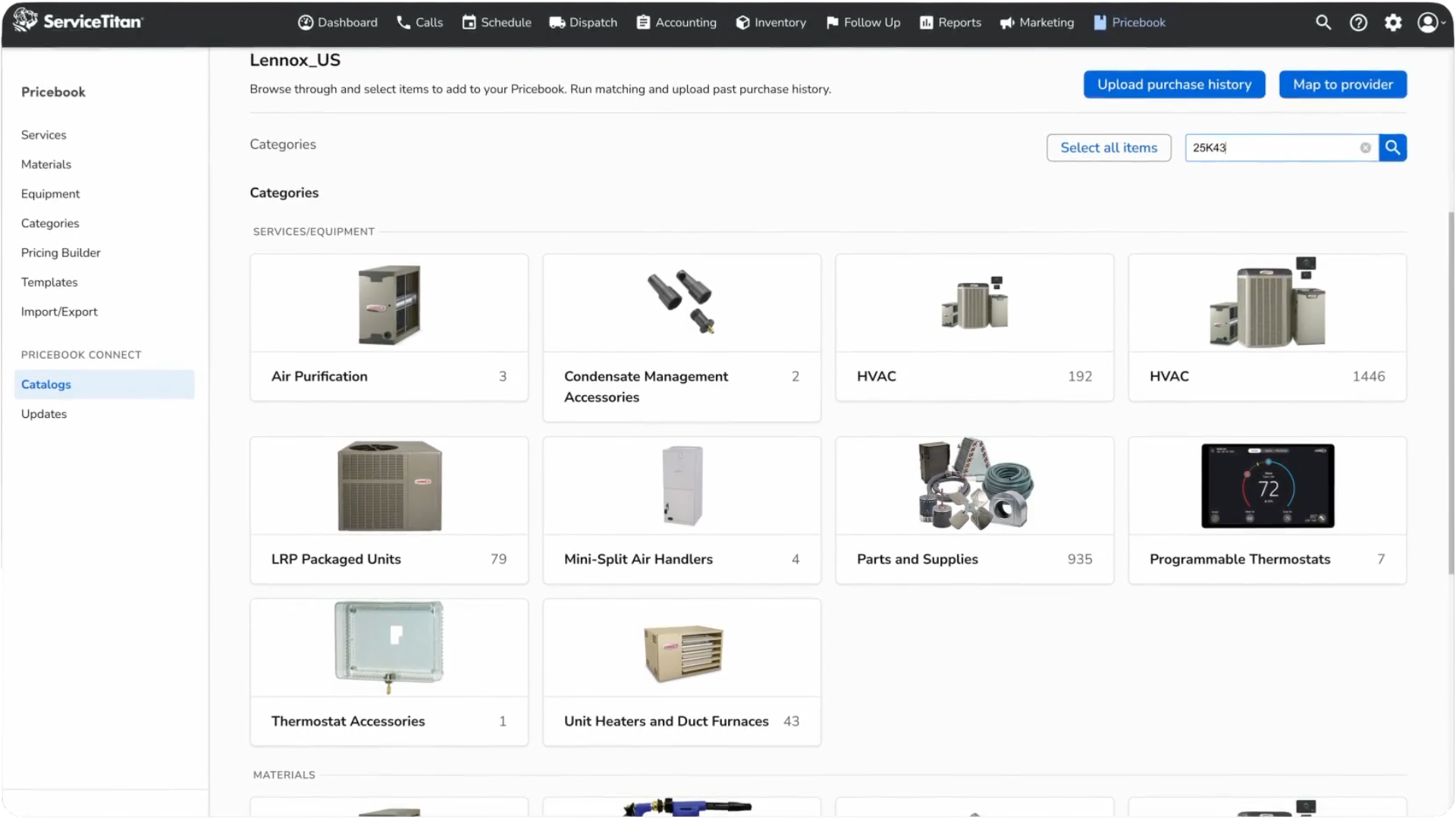Clear the catalog search field text
Screen dimensions: 1456x819
pos(1365,148)
